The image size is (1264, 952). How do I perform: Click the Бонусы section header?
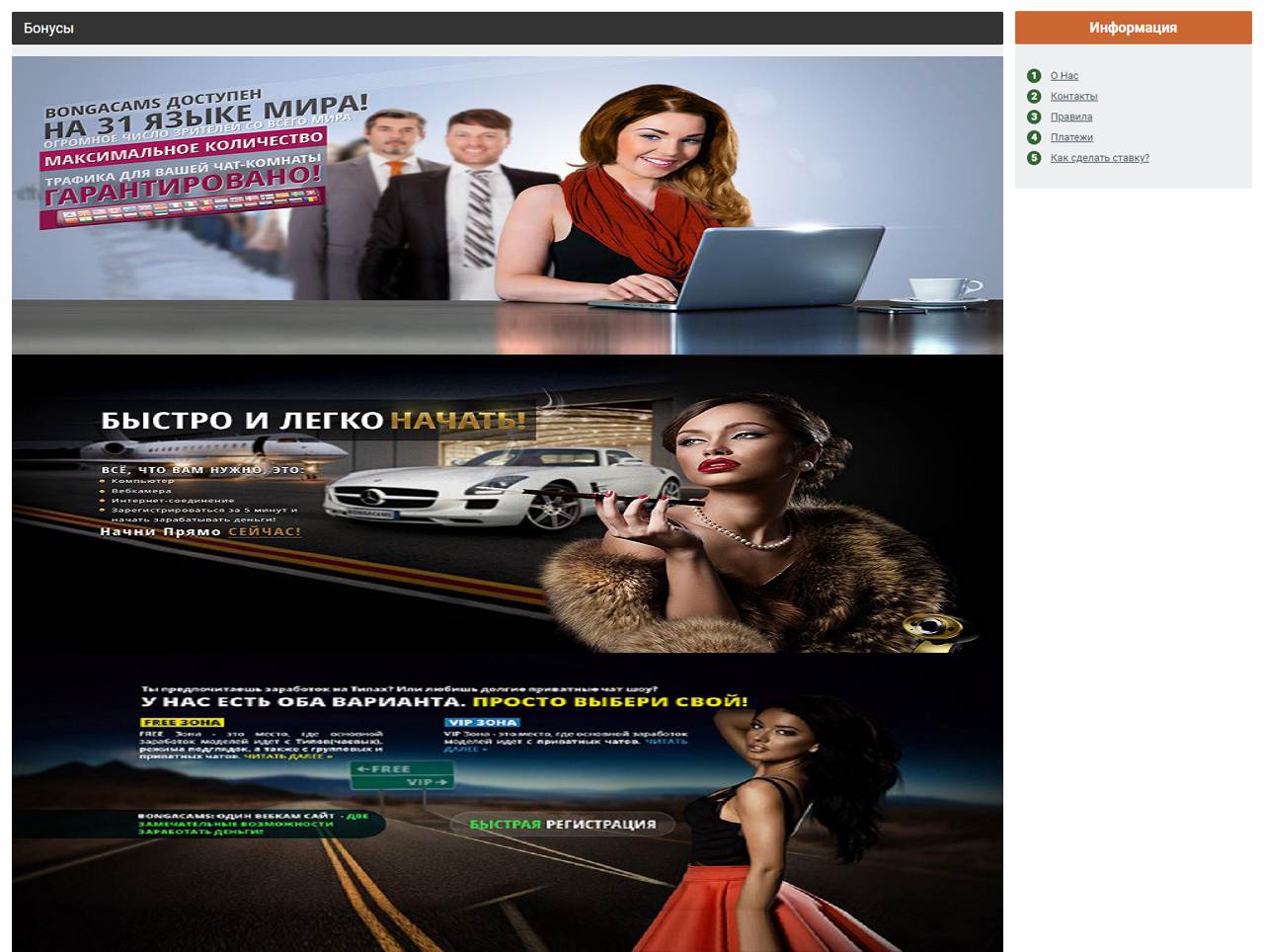[x=507, y=28]
